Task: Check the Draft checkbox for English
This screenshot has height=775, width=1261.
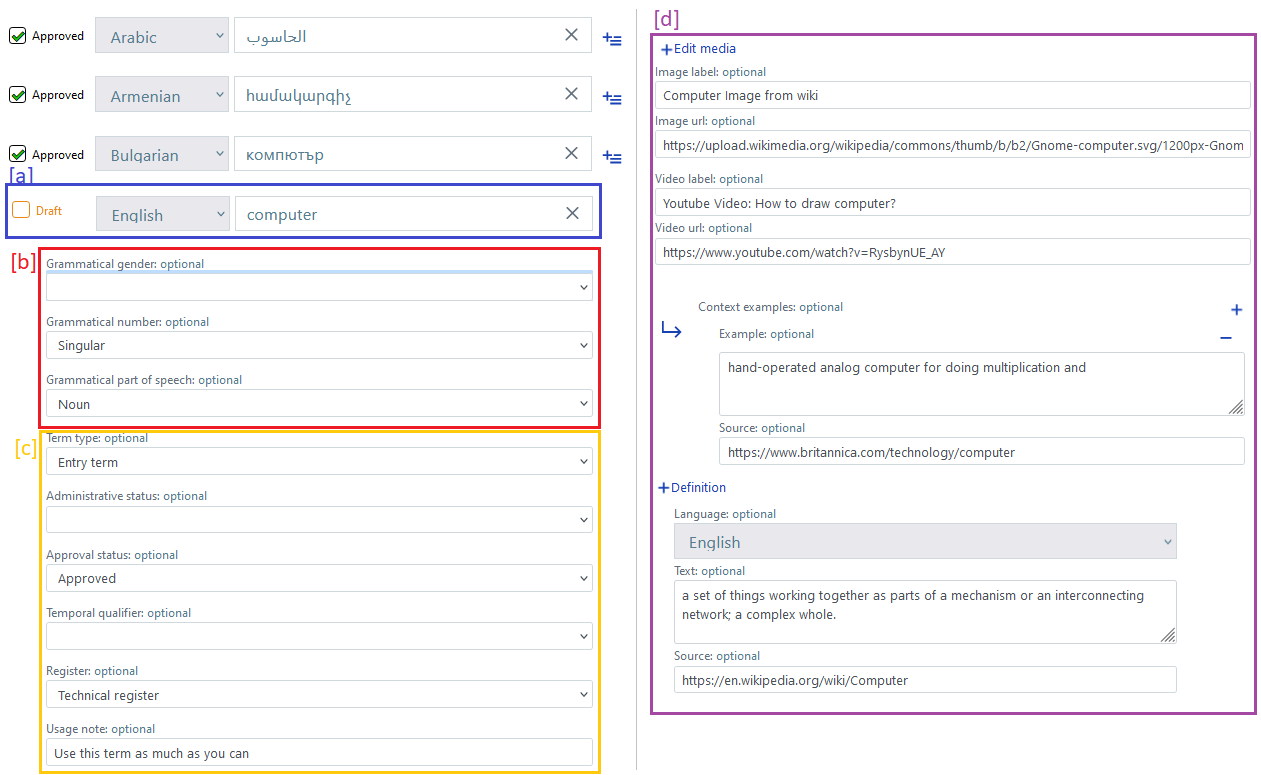Action: coord(21,210)
